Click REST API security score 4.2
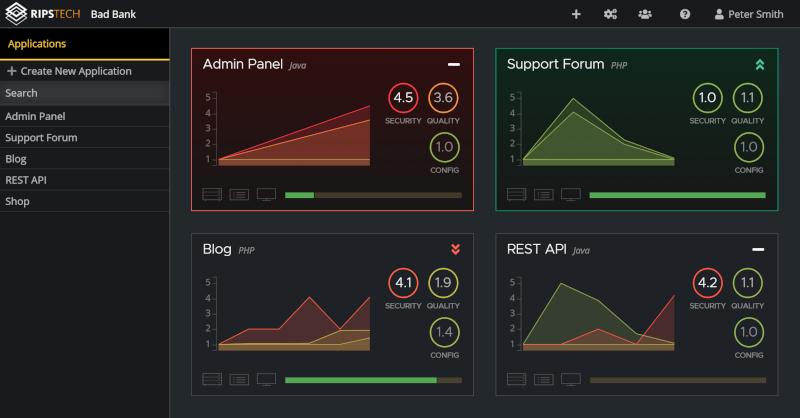This screenshot has height=418, width=800. click(707, 283)
